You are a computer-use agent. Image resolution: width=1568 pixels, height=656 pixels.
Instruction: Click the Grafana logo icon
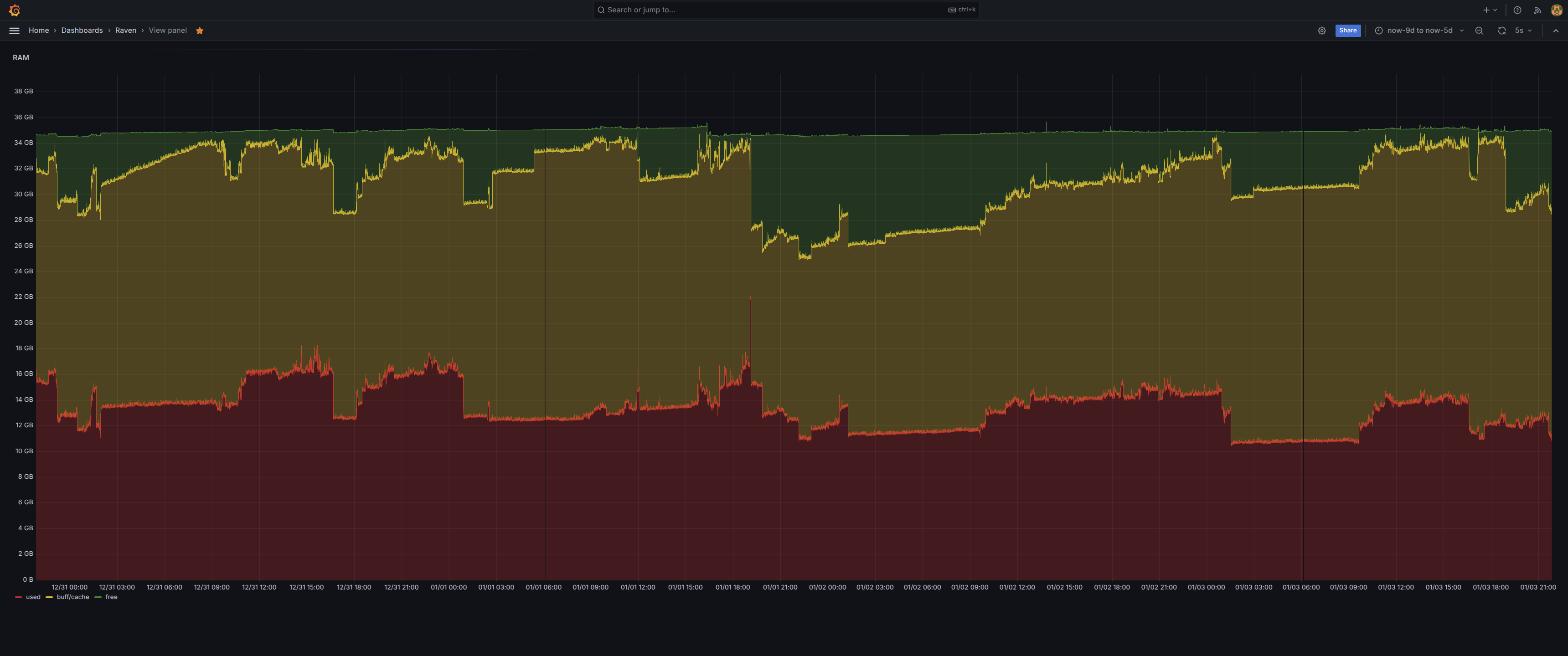tap(15, 10)
